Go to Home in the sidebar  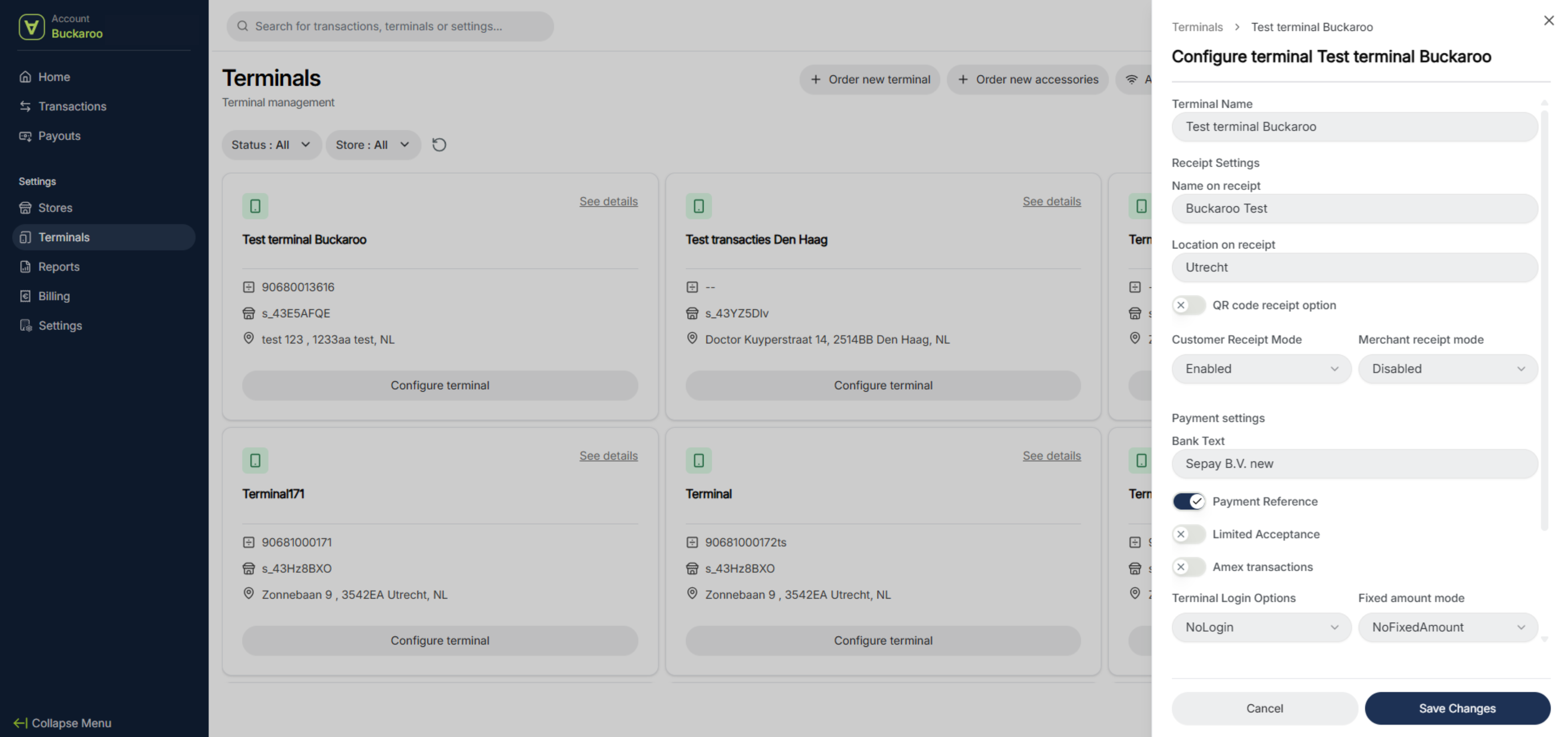104,77
